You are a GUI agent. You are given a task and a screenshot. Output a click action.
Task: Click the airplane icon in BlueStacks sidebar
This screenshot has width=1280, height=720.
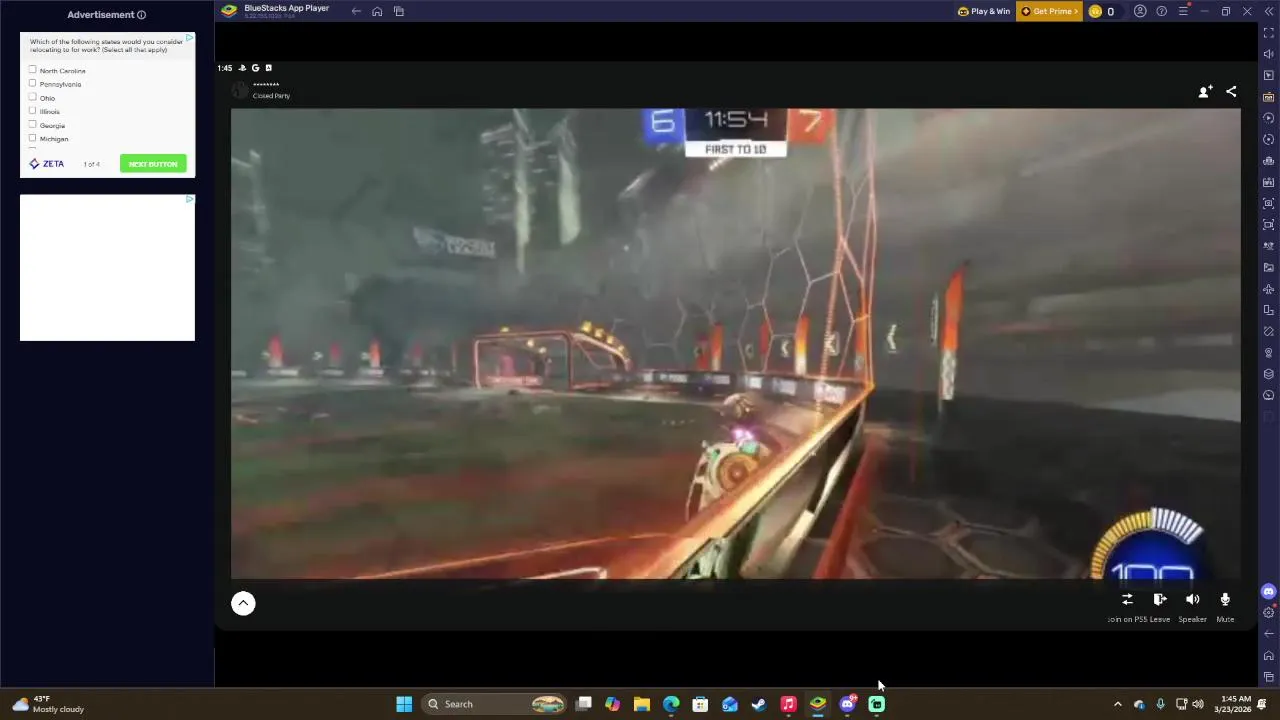1269,289
